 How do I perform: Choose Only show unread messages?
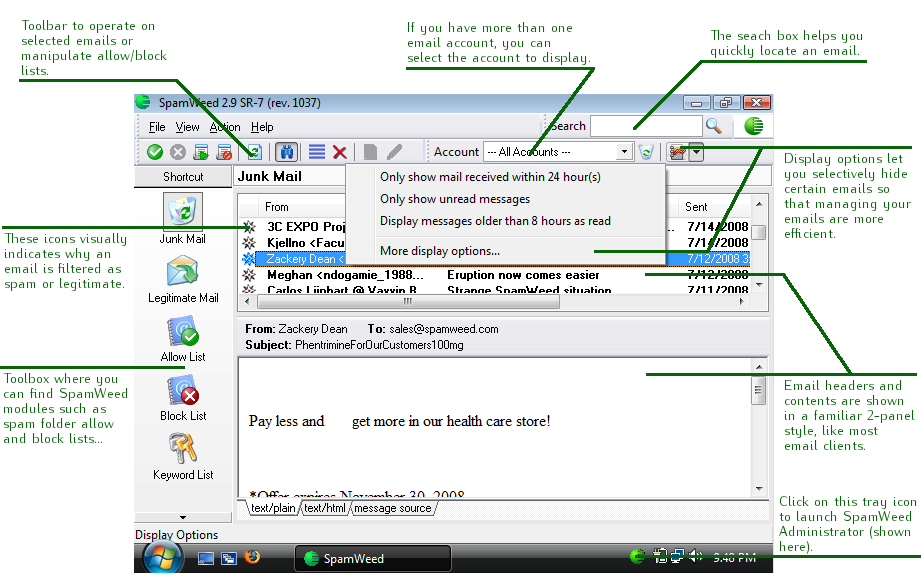(455, 199)
